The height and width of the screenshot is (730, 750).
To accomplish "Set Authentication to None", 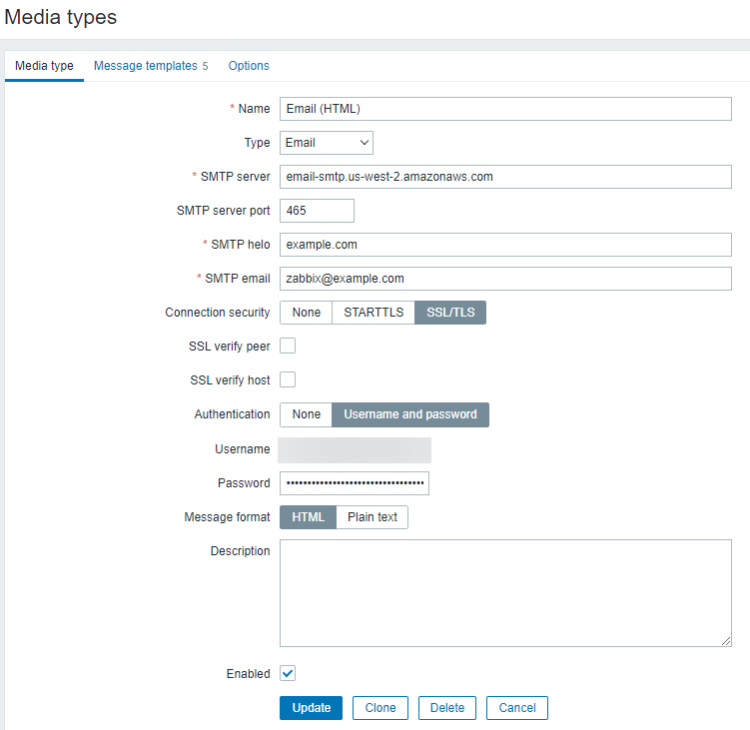I will click(x=306, y=414).
